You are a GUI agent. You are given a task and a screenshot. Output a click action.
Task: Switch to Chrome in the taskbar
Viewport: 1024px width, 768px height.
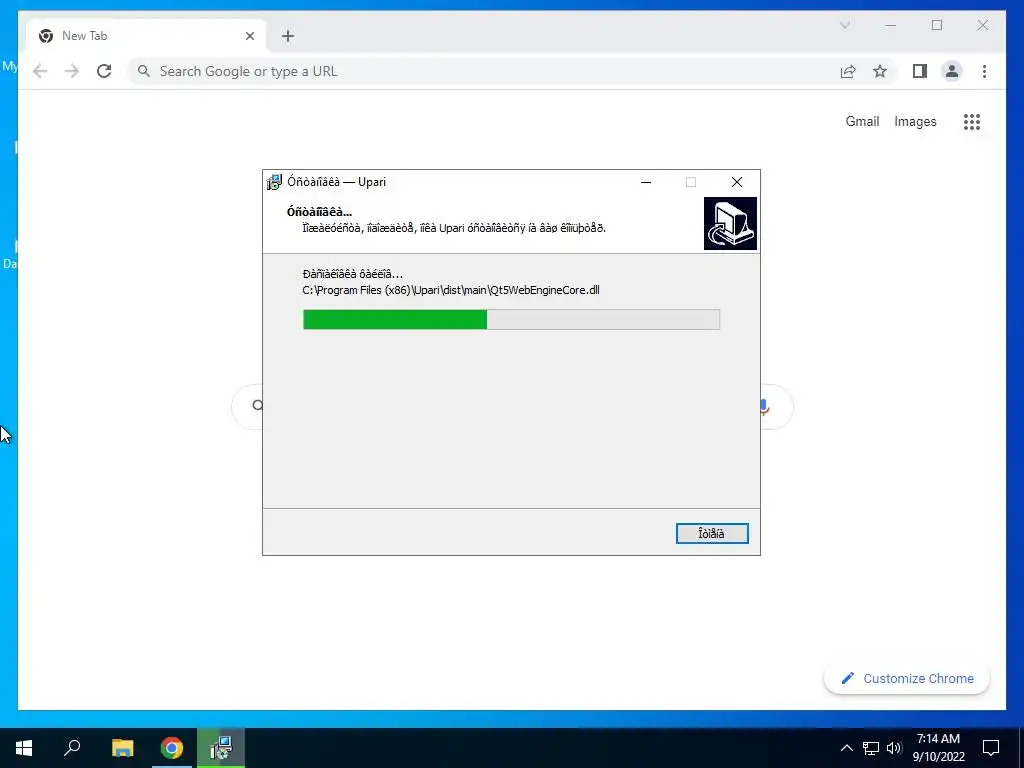[x=172, y=748]
